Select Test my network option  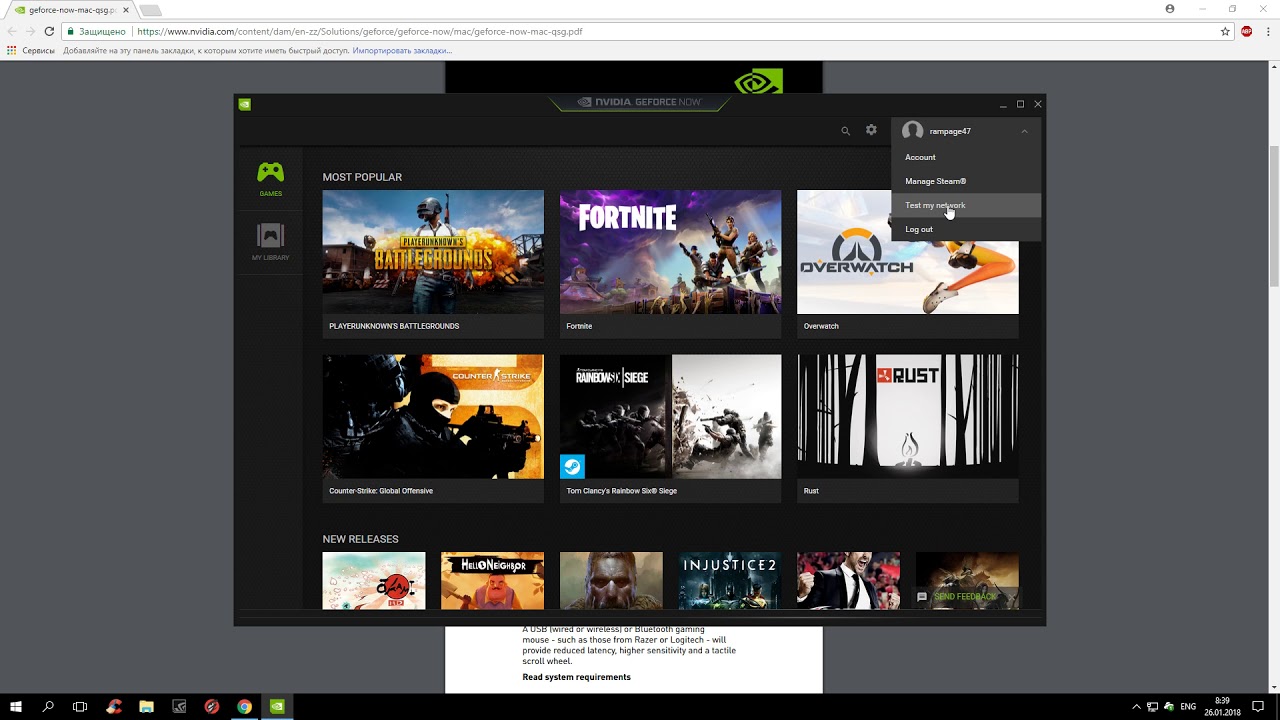966,205
